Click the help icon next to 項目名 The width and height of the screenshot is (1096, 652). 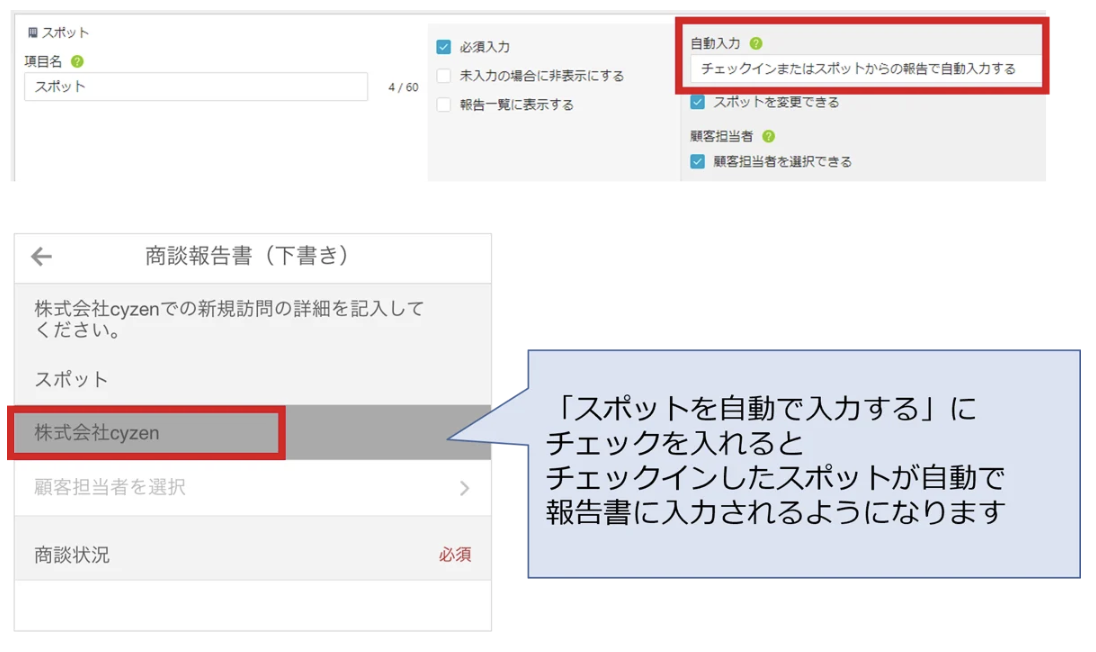(x=78, y=61)
